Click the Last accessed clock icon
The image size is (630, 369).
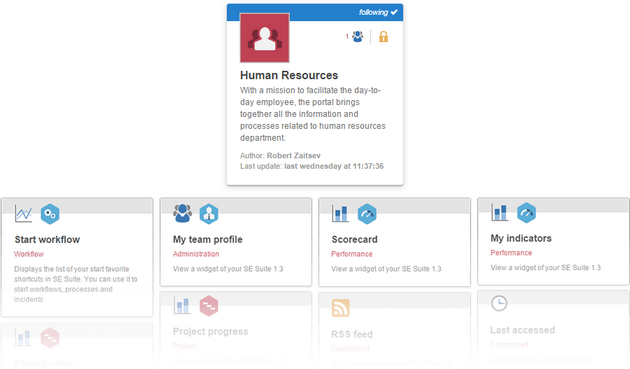coord(499,303)
